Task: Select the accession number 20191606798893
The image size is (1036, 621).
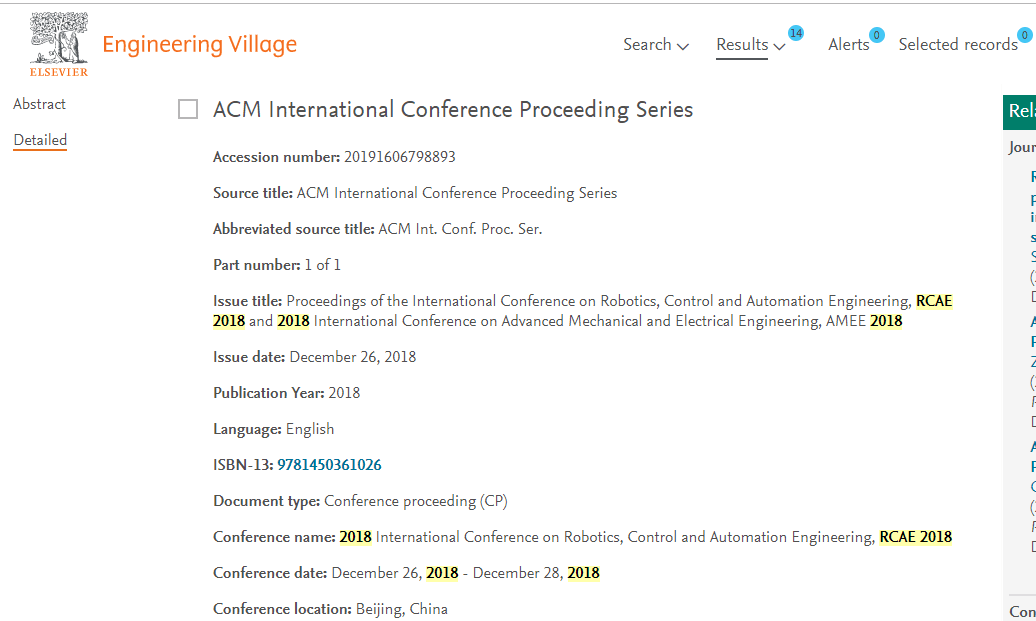Action: [400, 157]
